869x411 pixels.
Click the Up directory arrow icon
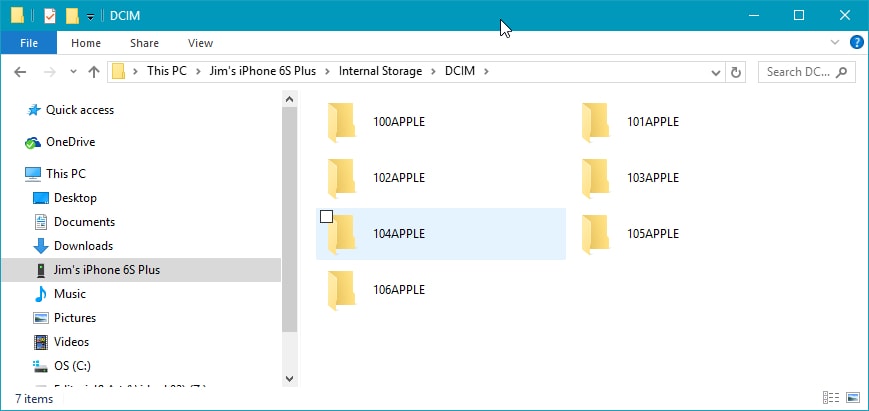pyautogui.click(x=94, y=72)
